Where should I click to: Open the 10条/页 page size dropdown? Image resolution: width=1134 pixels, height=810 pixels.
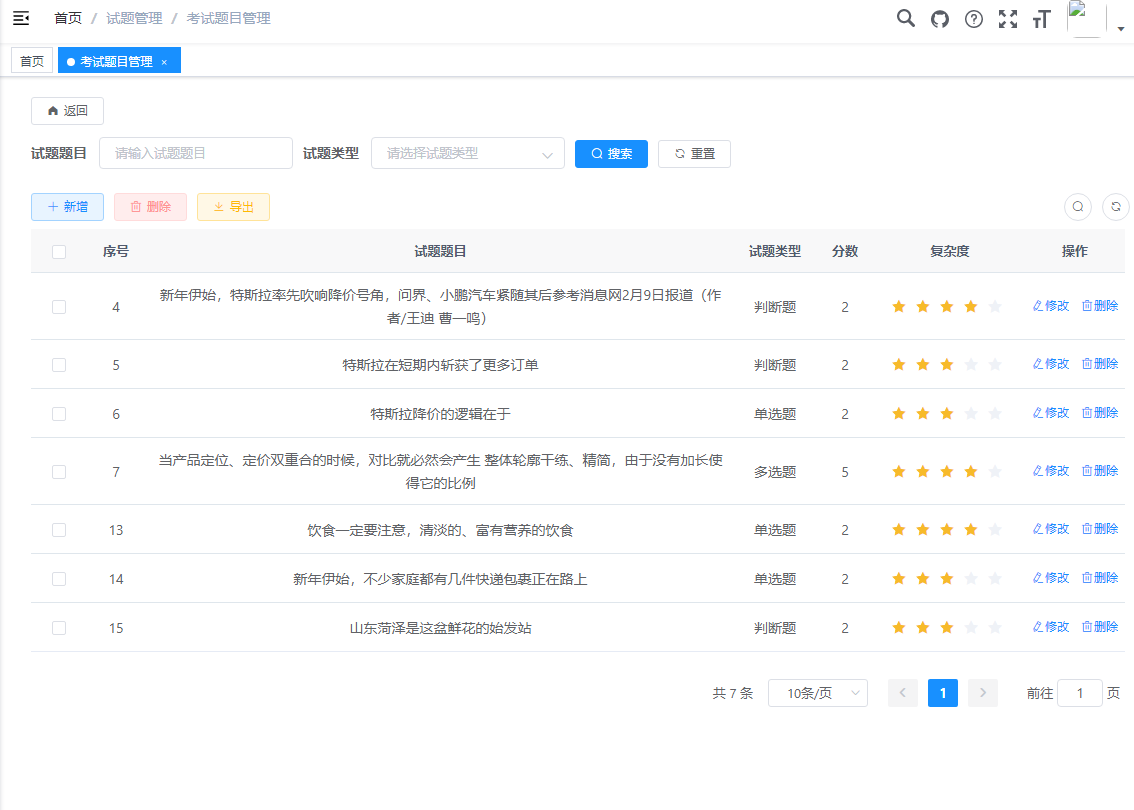click(818, 693)
